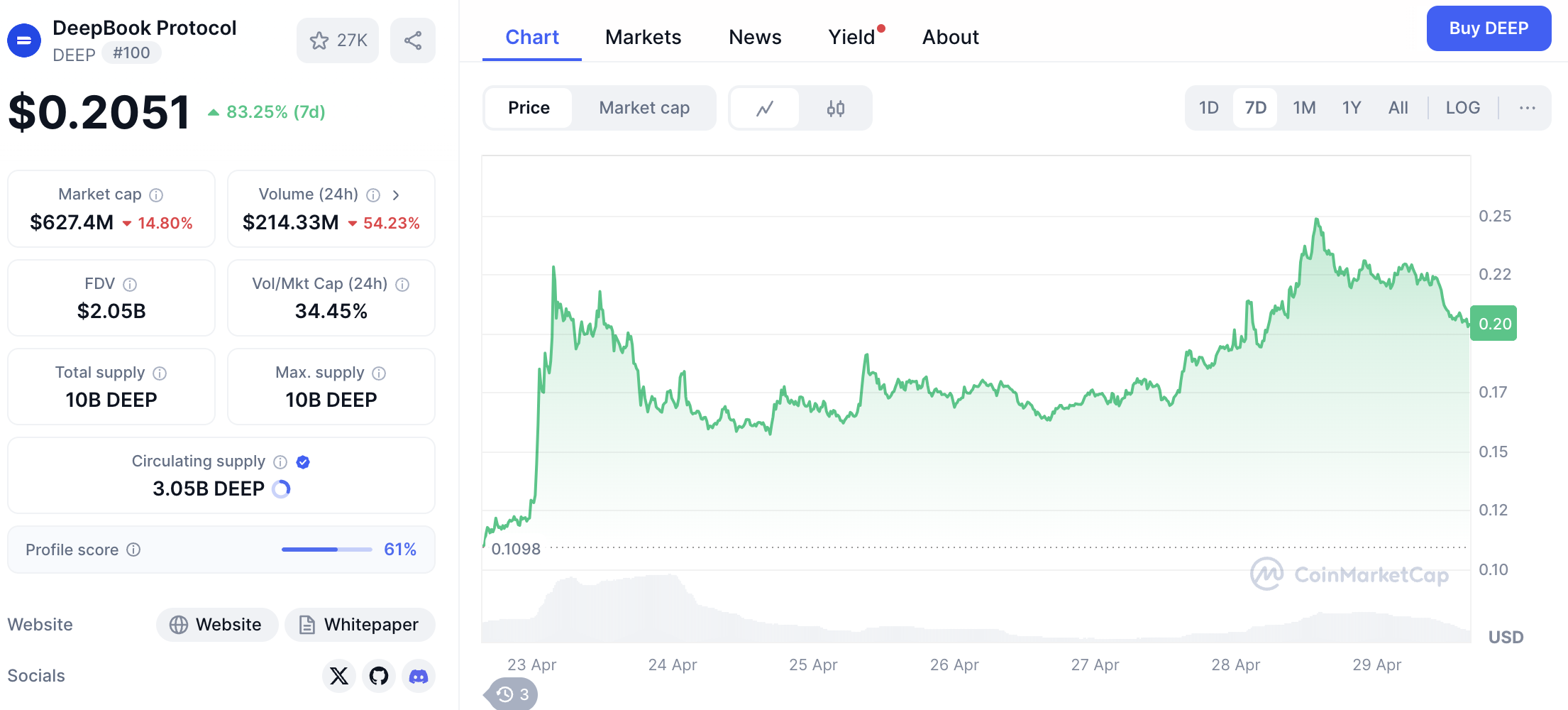Select the 1D time range
Viewport: 1568px width, 710px height.
click(1208, 108)
